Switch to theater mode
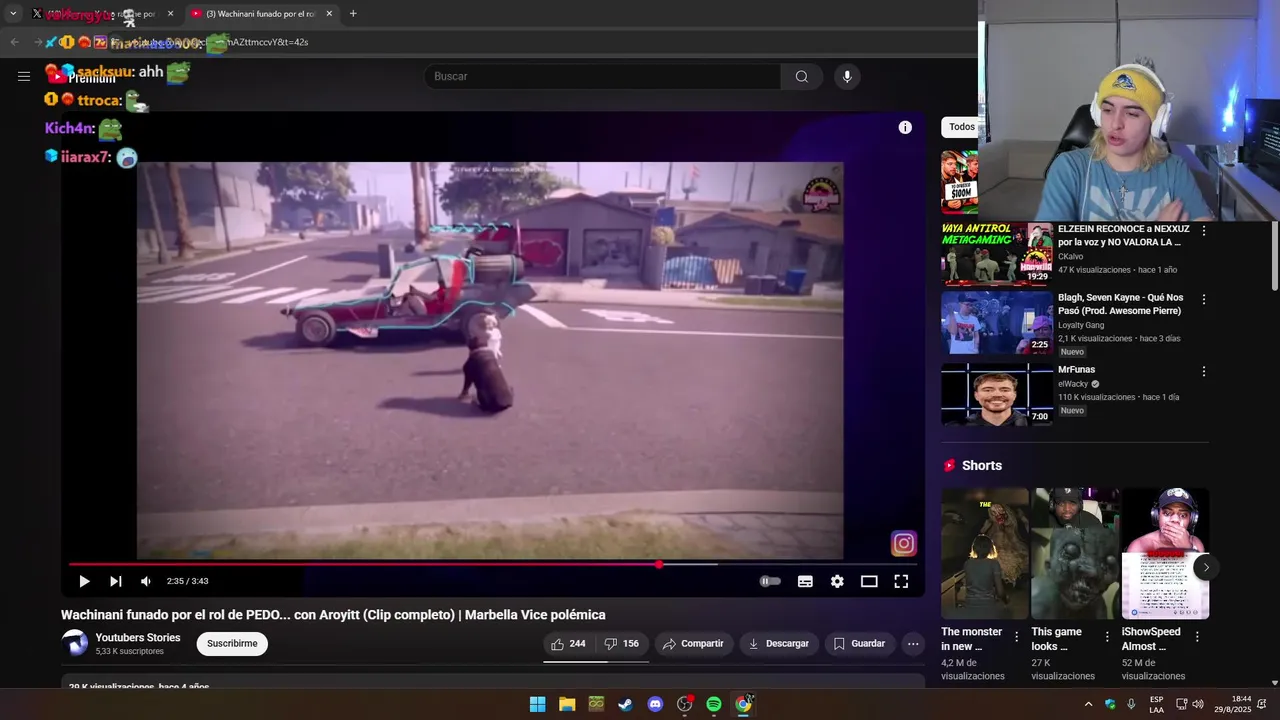Image resolution: width=1280 pixels, height=720 pixels. [869, 581]
